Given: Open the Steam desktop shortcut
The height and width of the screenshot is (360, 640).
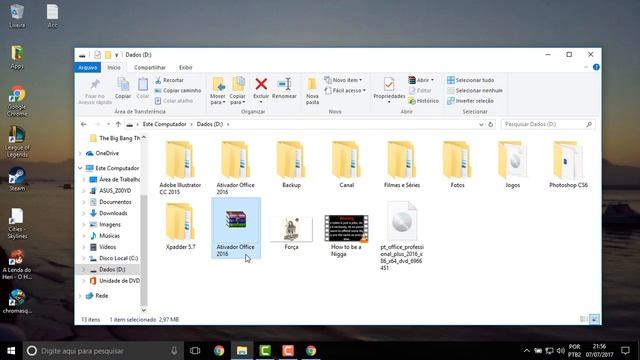Looking at the screenshot, I should click(17, 179).
